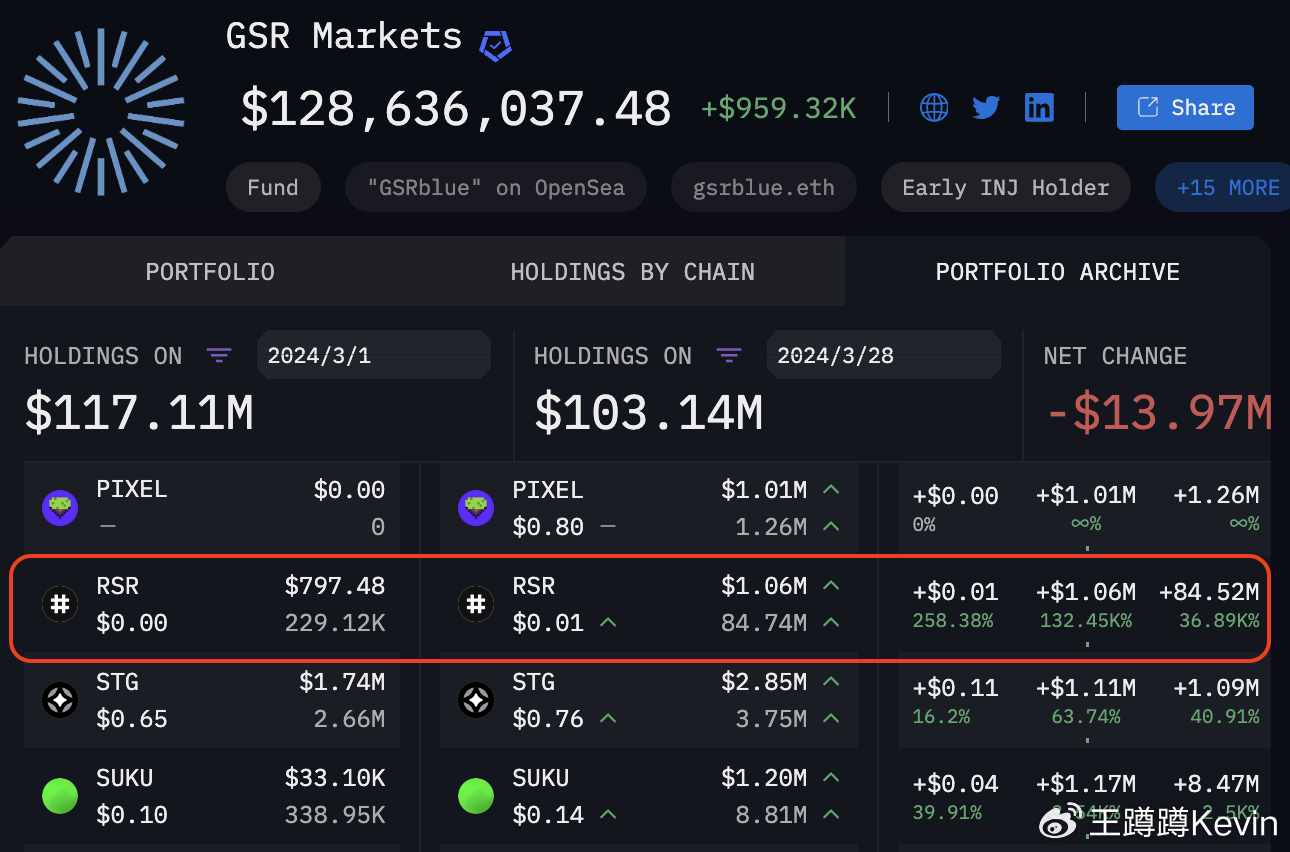Image resolution: width=1290 pixels, height=852 pixels.
Task: Open the filter icon beside 2024/3/1 date
Action: [219, 356]
